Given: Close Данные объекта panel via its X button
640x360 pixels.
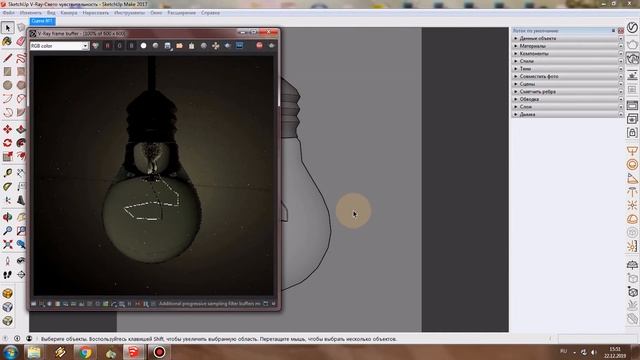Looking at the screenshot, I should 621,38.
